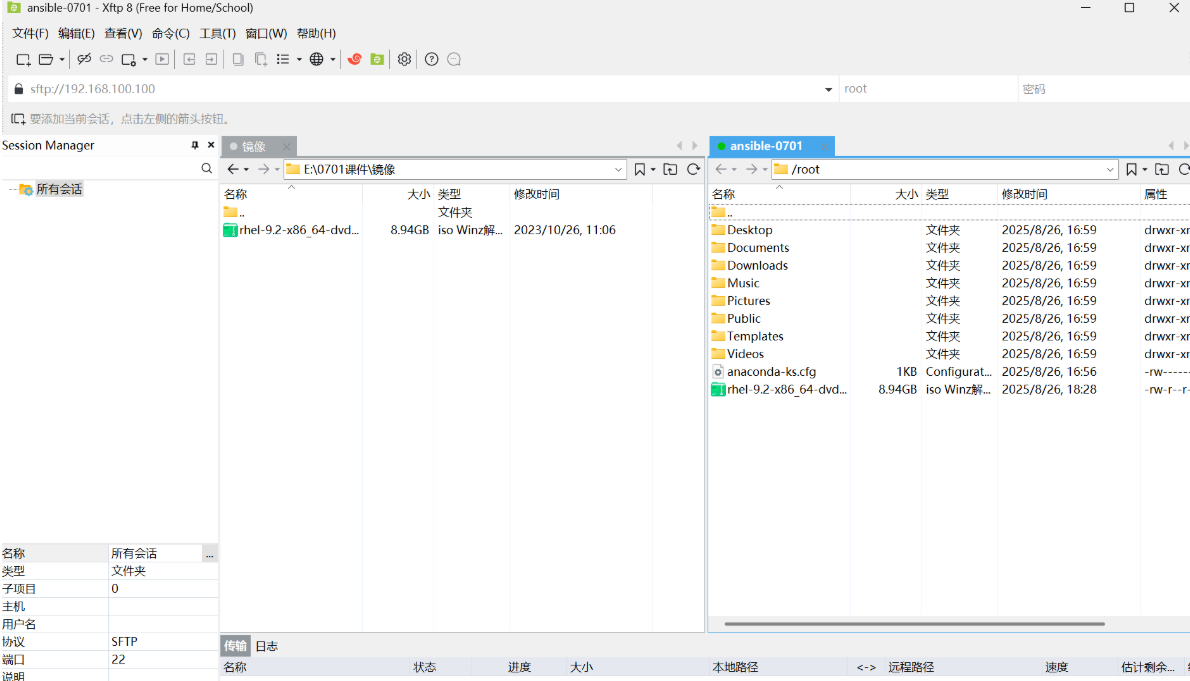Go forward in the local pane
The height and width of the screenshot is (681, 1190).
click(x=263, y=169)
